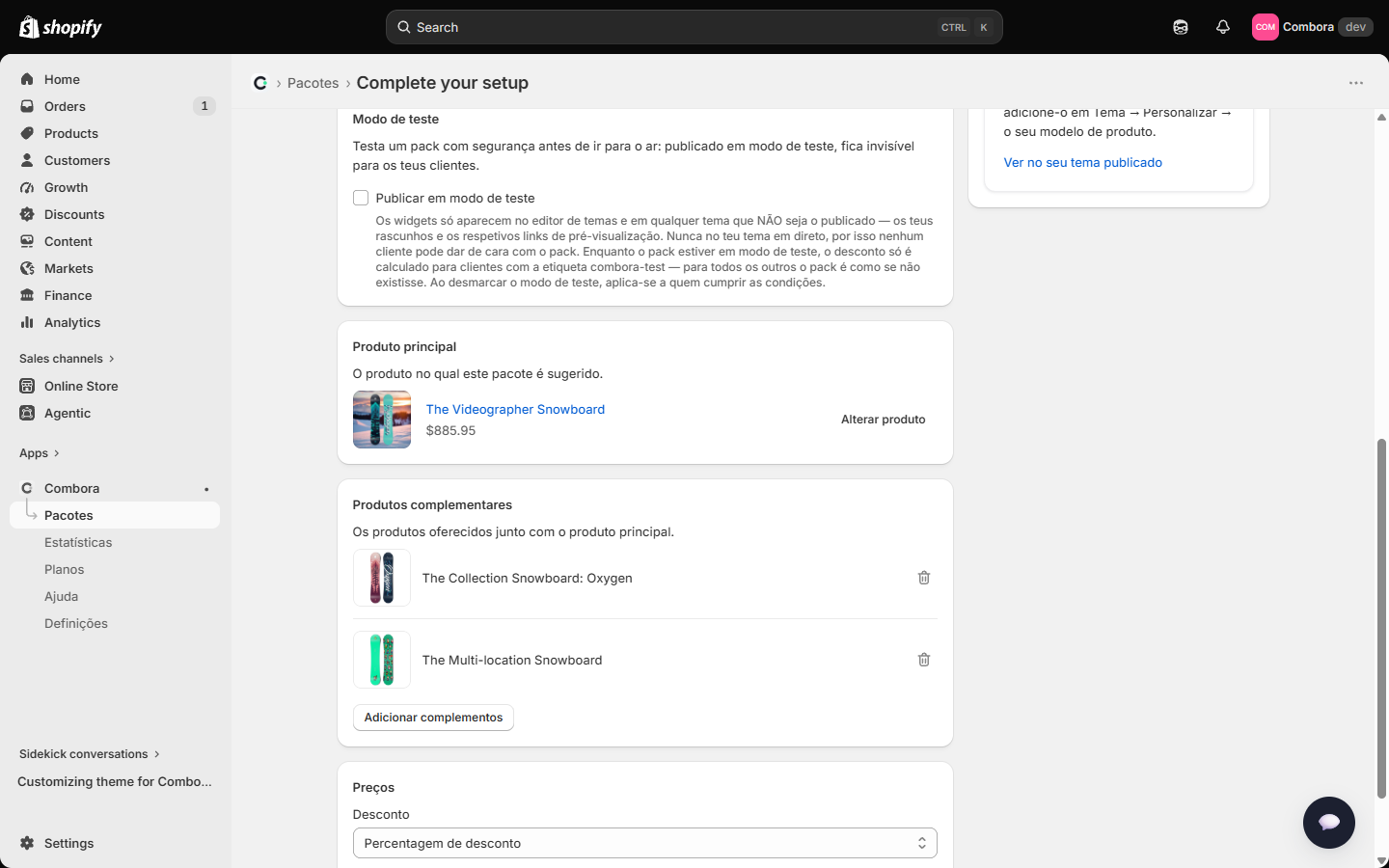Open Customizing theme for Combo... conversation
The image size is (1389, 868).
pyautogui.click(x=115, y=781)
